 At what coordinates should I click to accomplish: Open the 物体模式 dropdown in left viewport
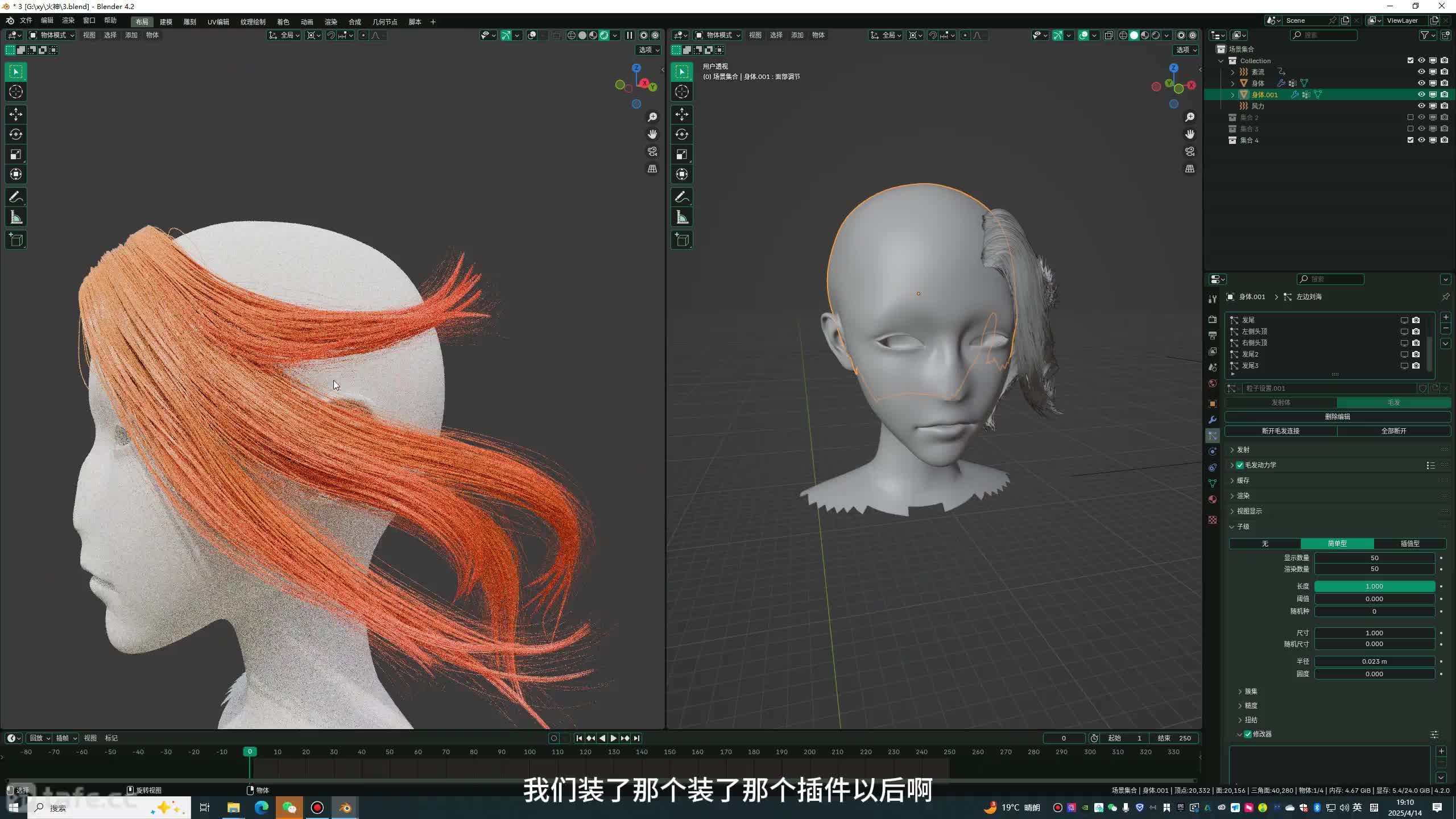coord(52,35)
